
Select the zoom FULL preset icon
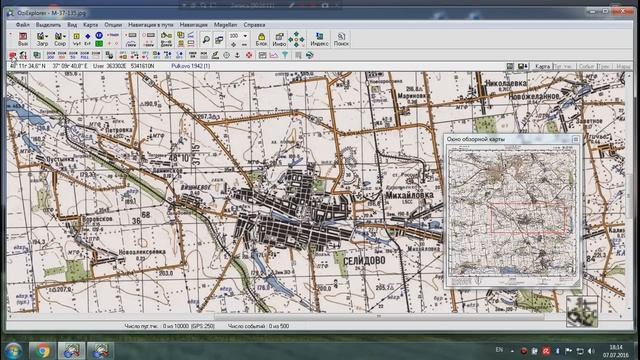tap(85, 55)
